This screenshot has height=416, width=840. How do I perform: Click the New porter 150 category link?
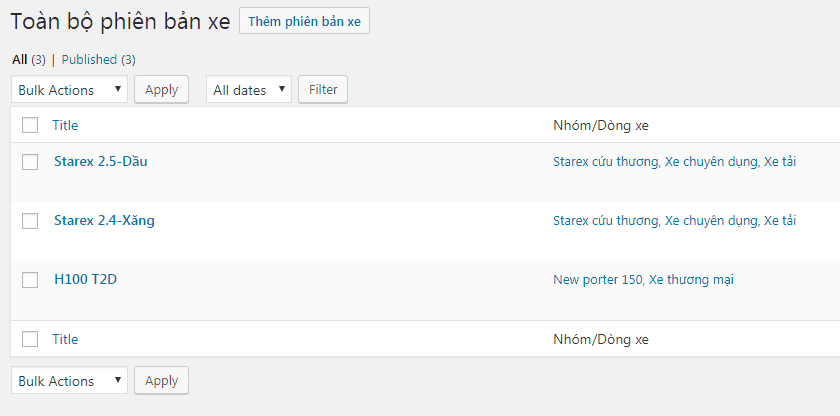tap(597, 280)
